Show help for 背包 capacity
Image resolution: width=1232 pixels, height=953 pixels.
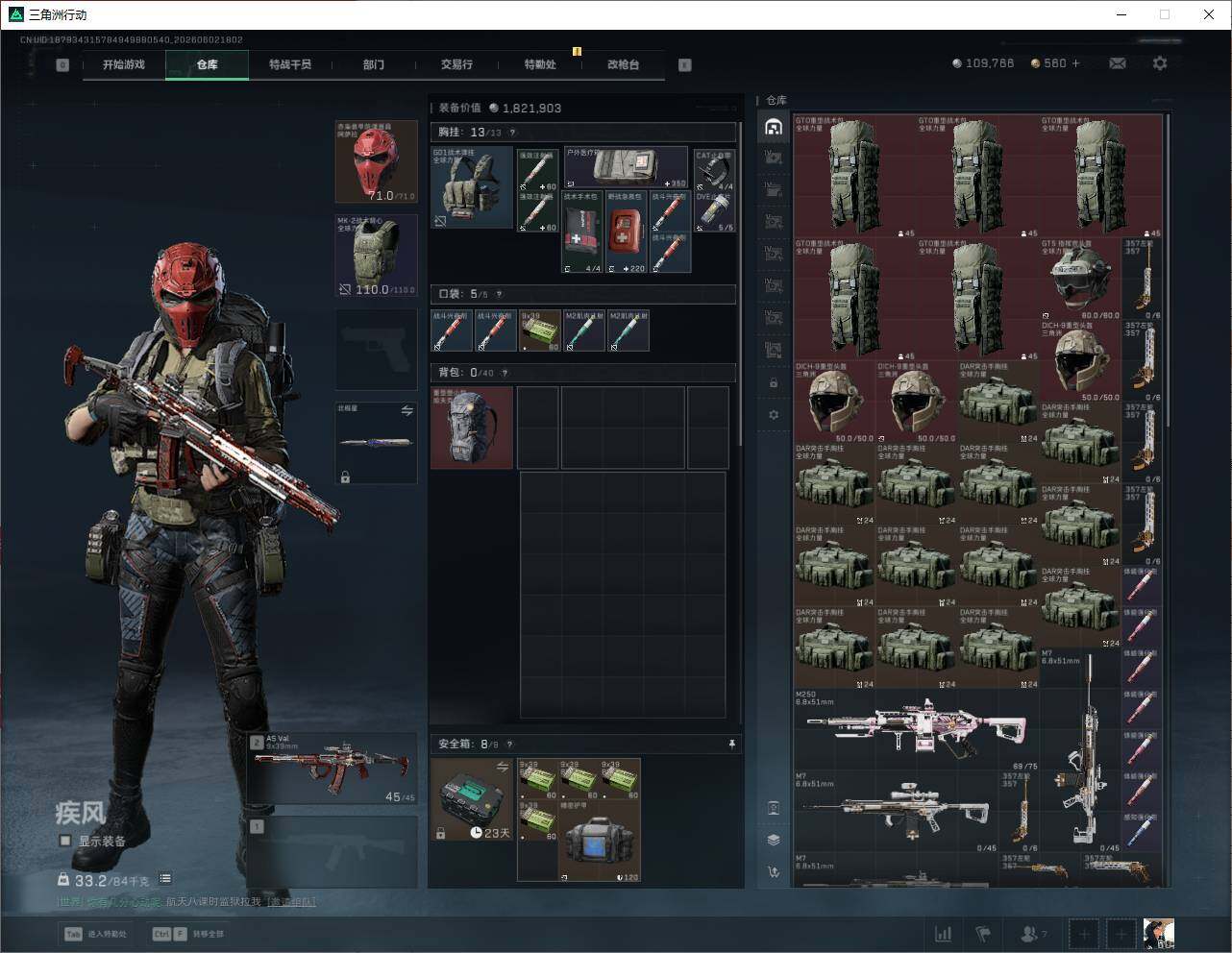505,373
